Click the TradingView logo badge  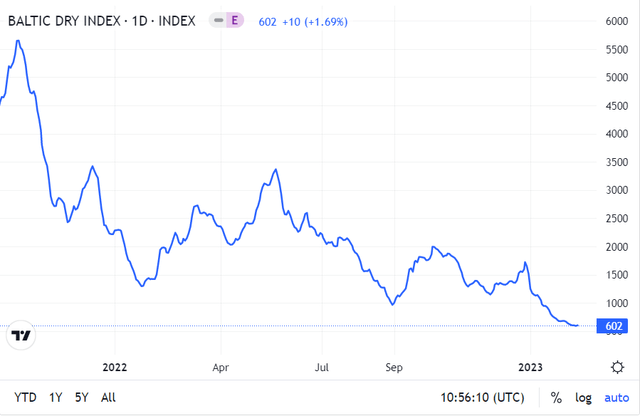tap(21, 335)
